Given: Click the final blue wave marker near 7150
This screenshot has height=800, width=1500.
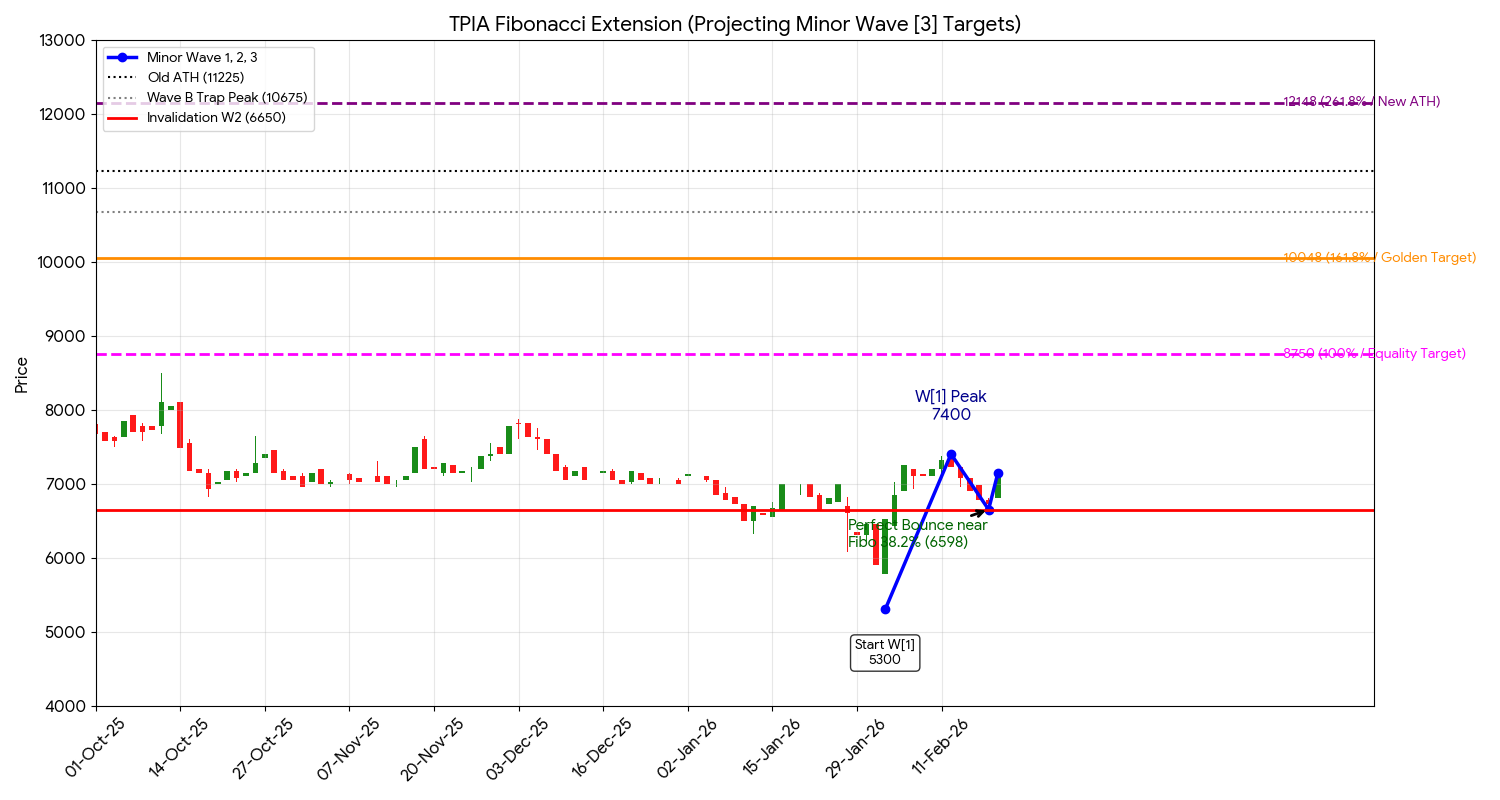Looking at the screenshot, I should pyautogui.click(x=998, y=473).
